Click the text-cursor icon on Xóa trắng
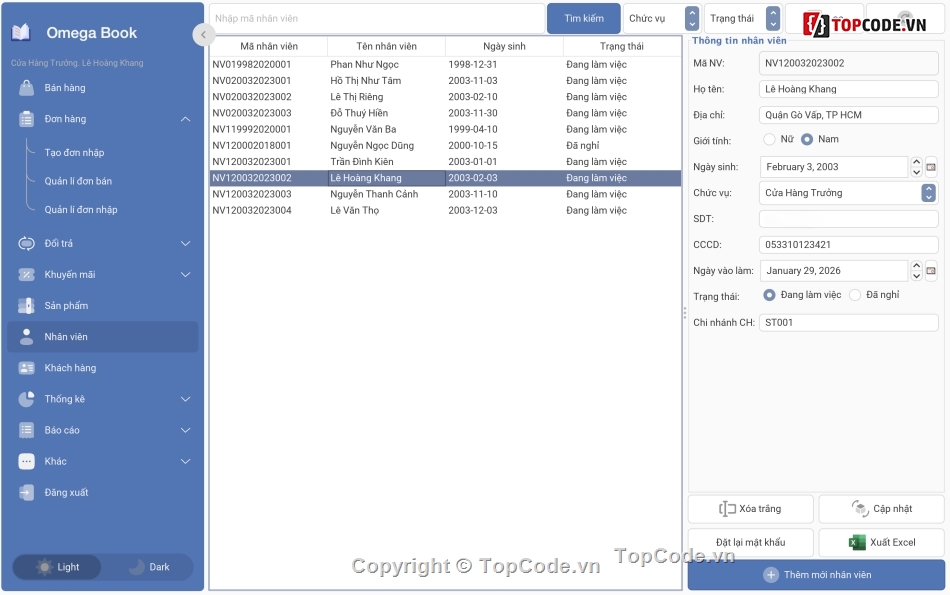The width and height of the screenshot is (950, 595). (x=727, y=509)
